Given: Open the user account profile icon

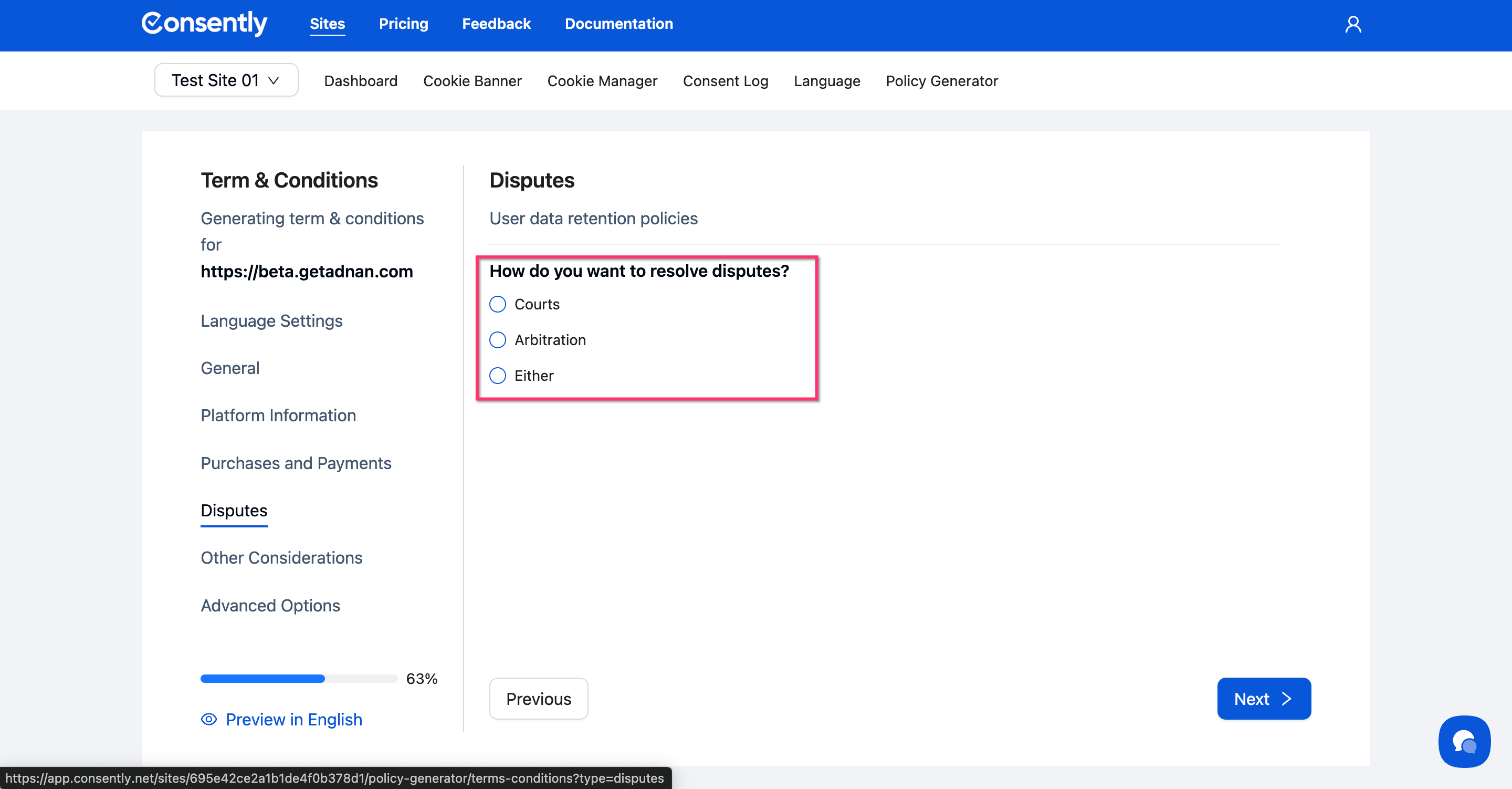Looking at the screenshot, I should point(1353,24).
